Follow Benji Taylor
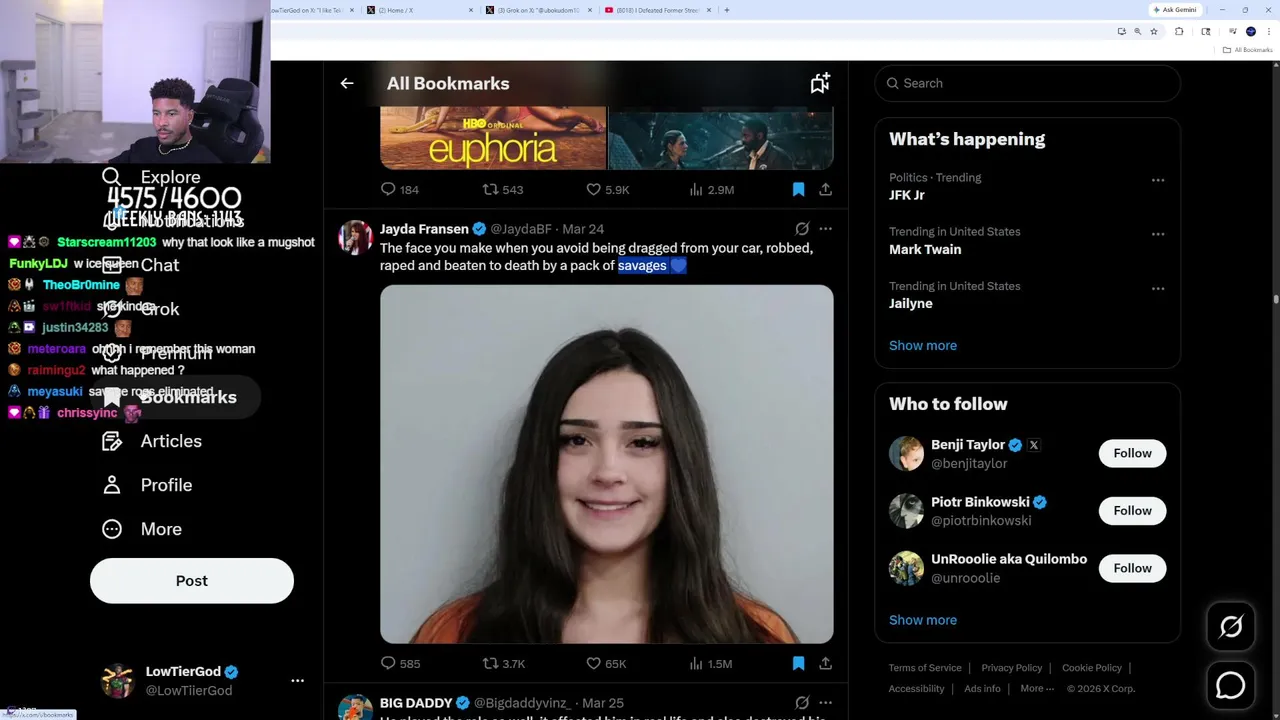This screenshot has width=1280, height=720. (1132, 453)
